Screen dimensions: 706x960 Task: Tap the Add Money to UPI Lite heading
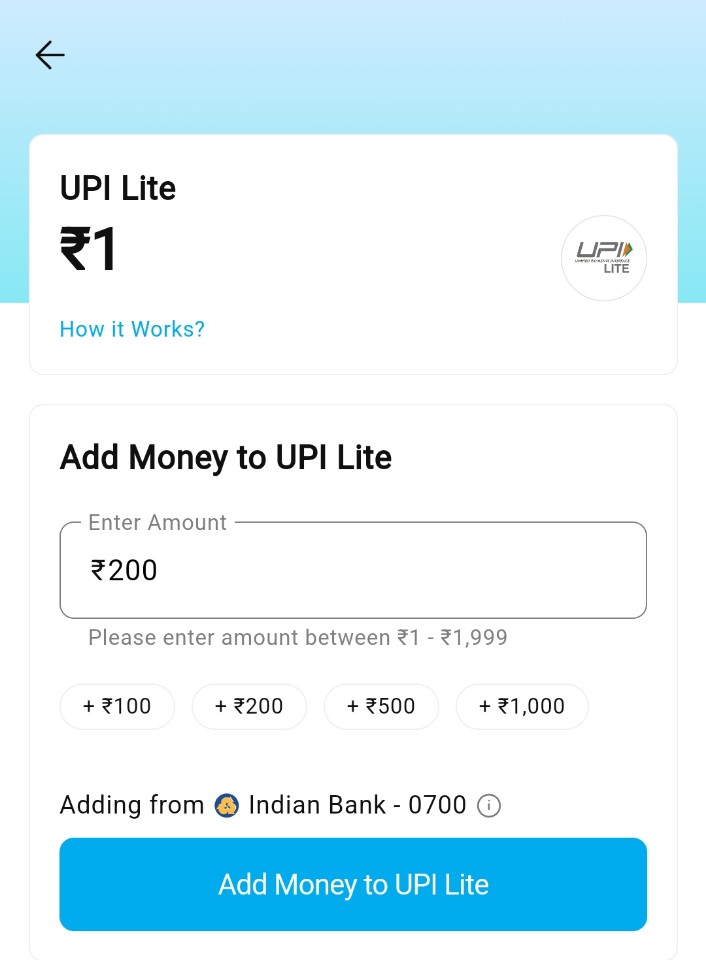[226, 457]
